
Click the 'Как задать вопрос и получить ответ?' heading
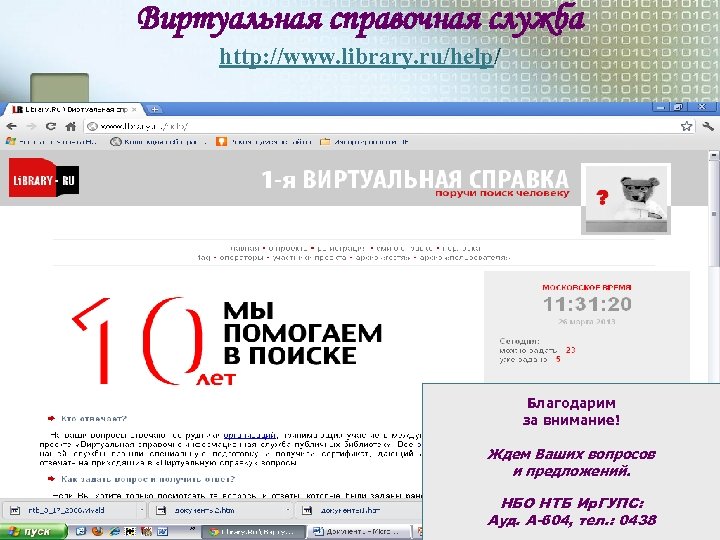tap(148, 479)
